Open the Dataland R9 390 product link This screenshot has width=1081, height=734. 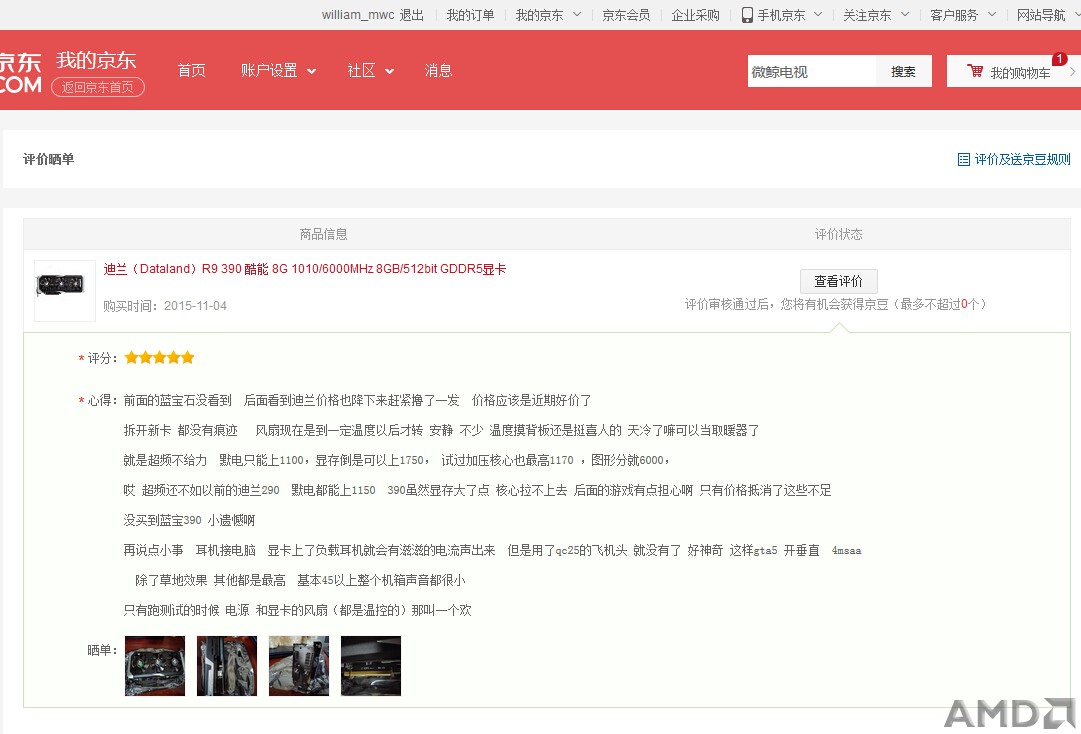305,269
